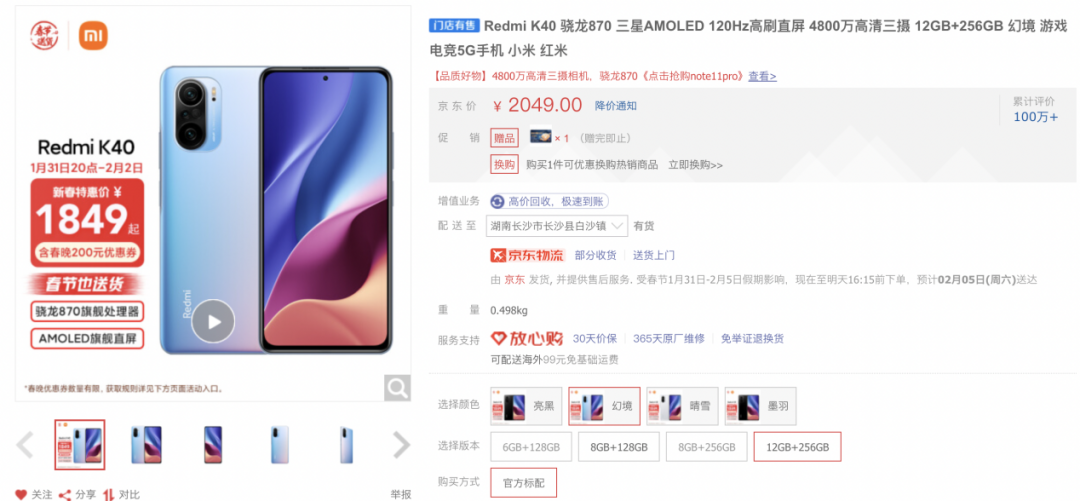Open the 100万+ reviews count
Image resolution: width=1080 pixels, height=501 pixels.
[x=1035, y=116]
